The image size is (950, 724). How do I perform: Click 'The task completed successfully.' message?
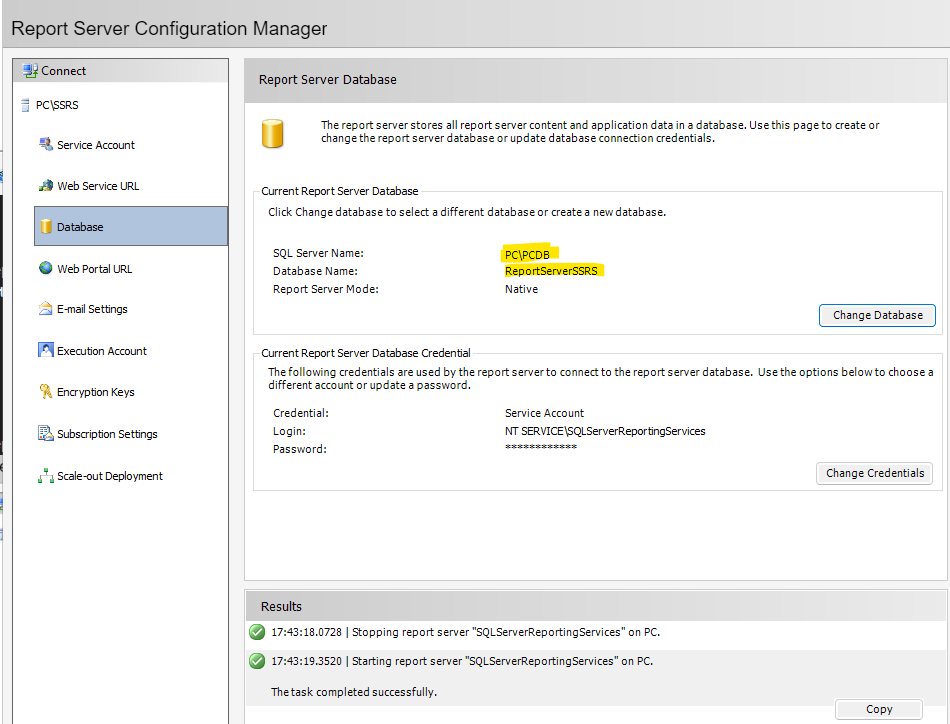pyautogui.click(x=354, y=692)
